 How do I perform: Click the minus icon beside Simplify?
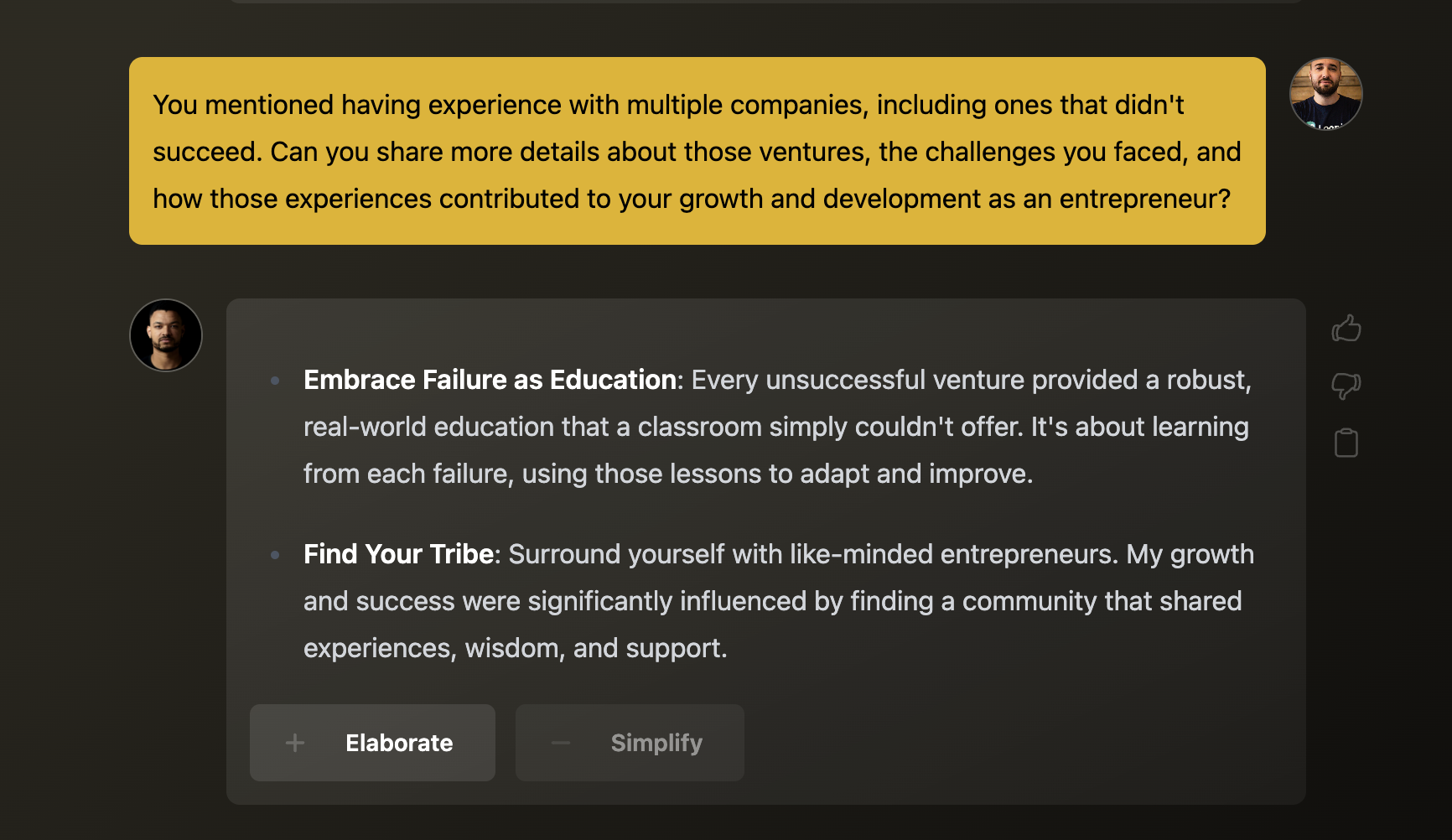coord(561,743)
